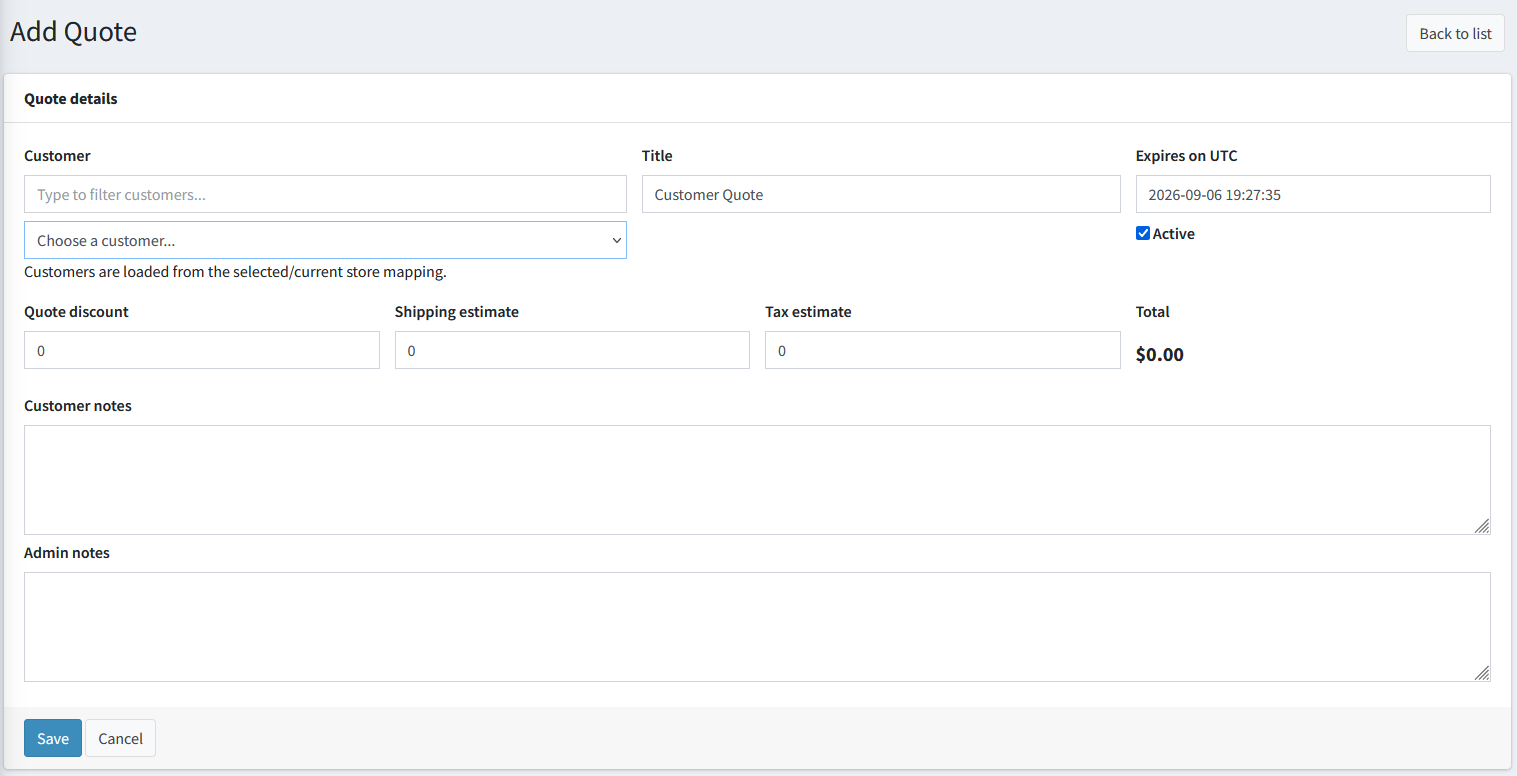1517x776 pixels.
Task: Save the new quote
Action: 53,738
